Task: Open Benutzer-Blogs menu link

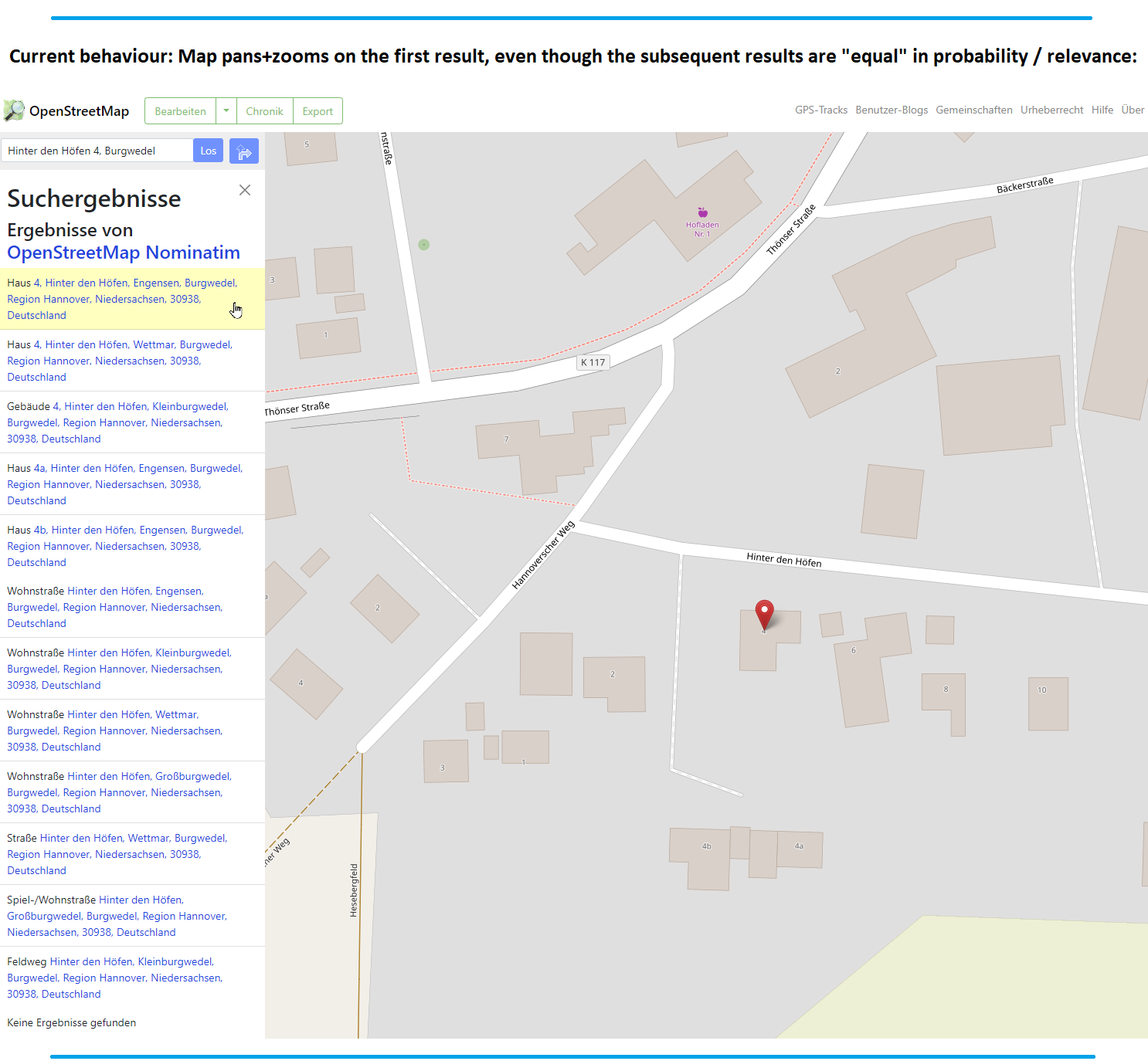Action: (892, 110)
